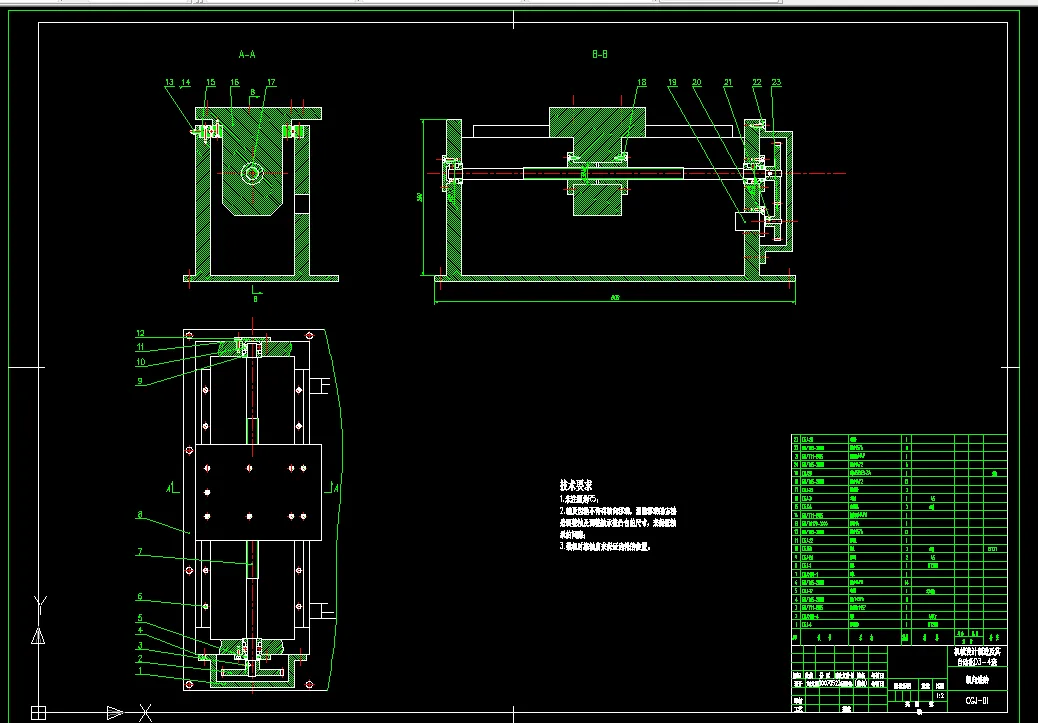Pick part callout number 15
The height and width of the screenshot is (723, 1038).
(x=211, y=83)
